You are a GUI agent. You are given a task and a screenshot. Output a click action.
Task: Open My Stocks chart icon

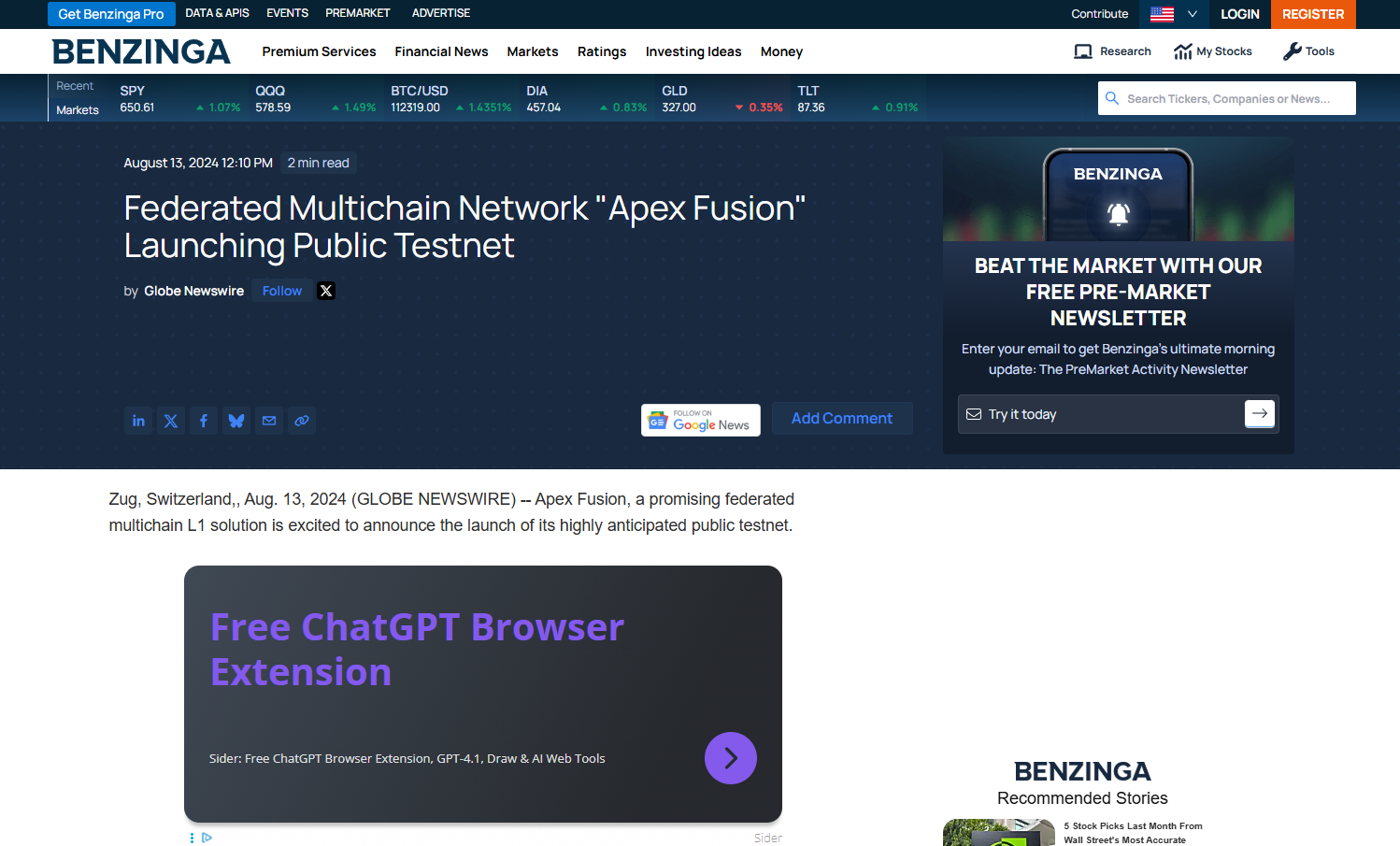pyautogui.click(x=1183, y=51)
